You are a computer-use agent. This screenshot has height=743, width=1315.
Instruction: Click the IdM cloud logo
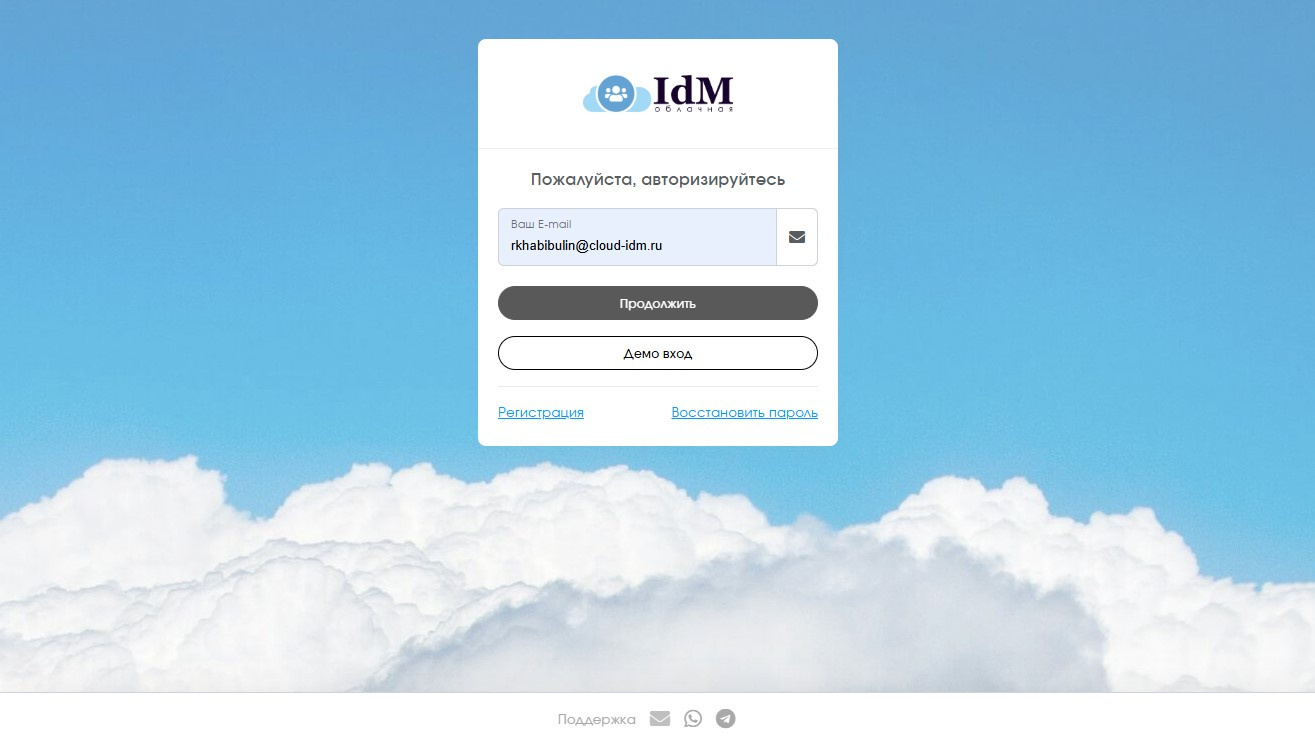point(658,94)
